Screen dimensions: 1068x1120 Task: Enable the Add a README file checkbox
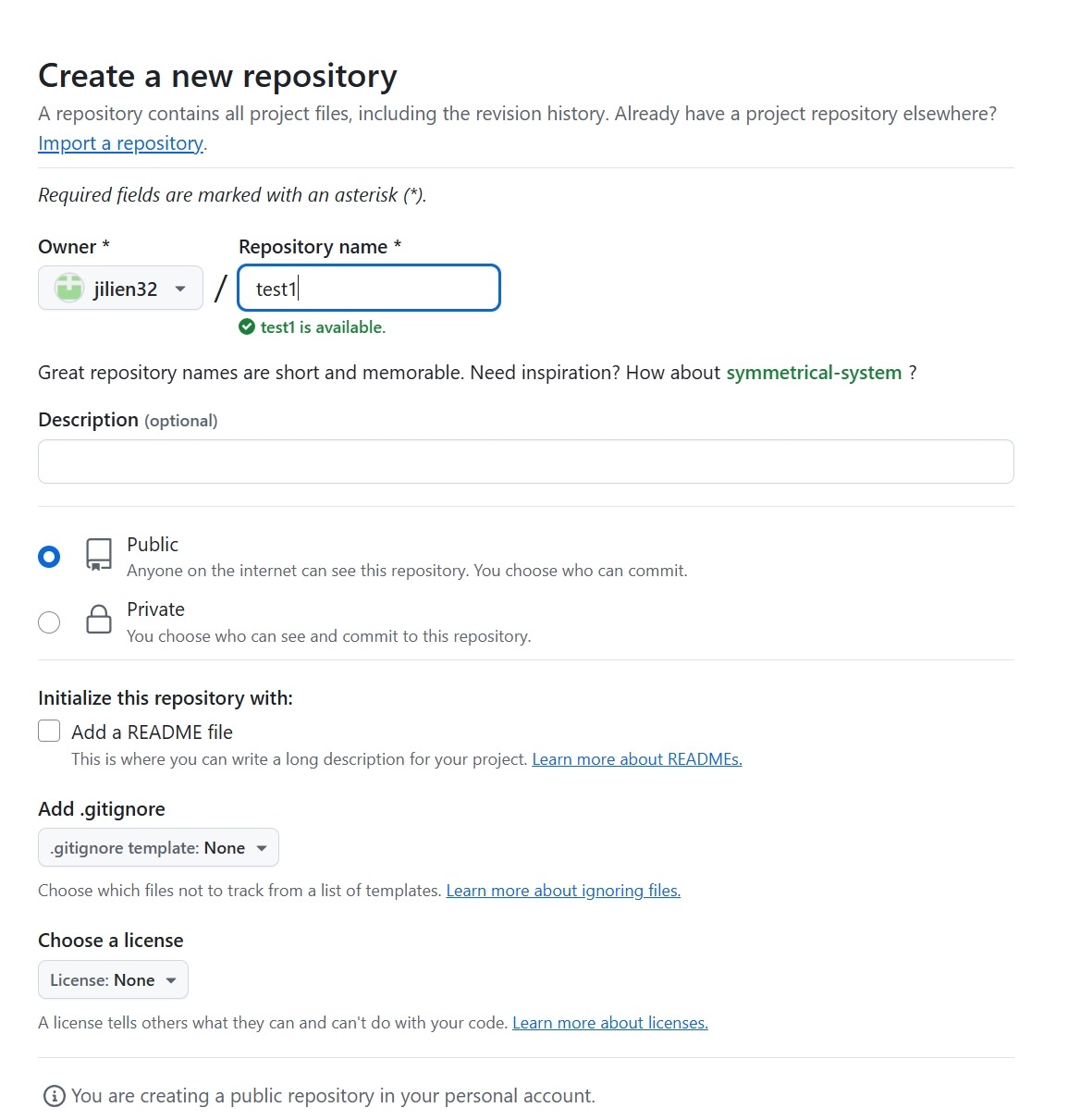[49, 731]
